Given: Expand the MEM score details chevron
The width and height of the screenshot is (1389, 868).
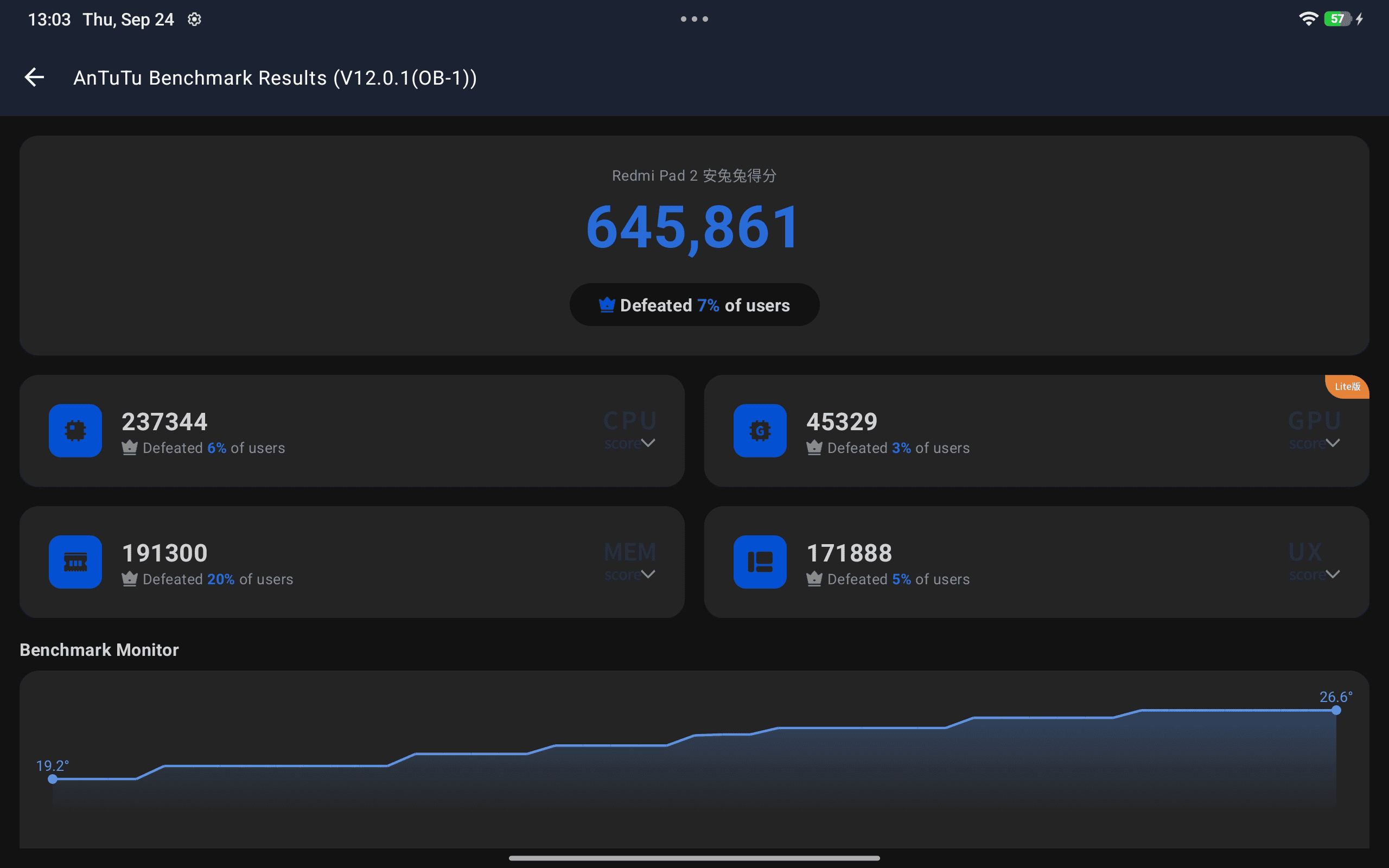Looking at the screenshot, I should coord(648,574).
